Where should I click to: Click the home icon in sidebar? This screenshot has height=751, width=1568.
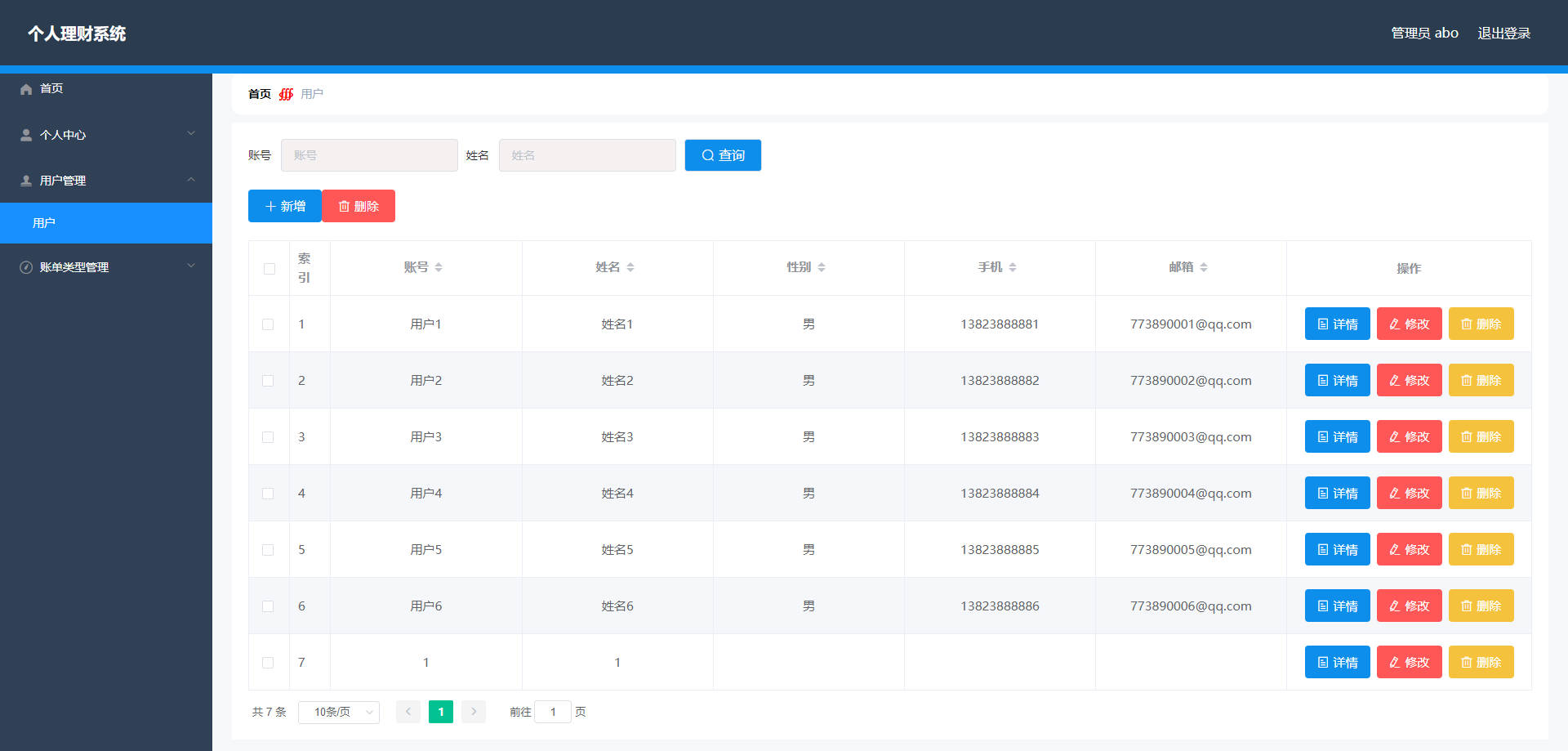point(26,89)
